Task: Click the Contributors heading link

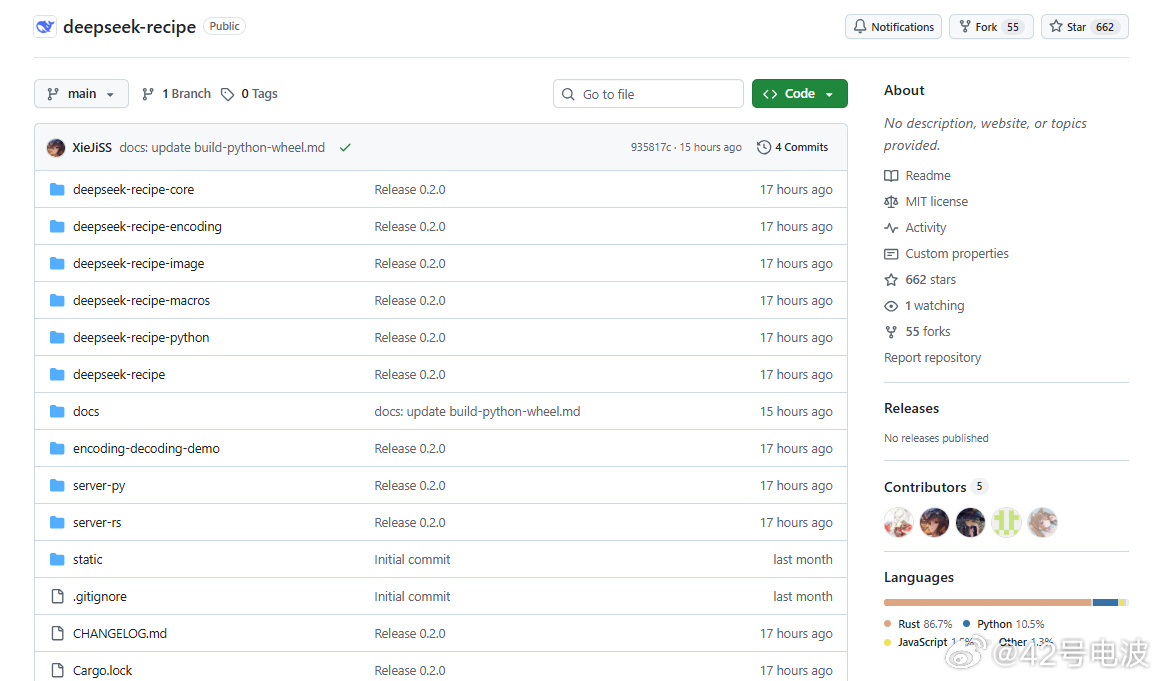Action: 925,487
